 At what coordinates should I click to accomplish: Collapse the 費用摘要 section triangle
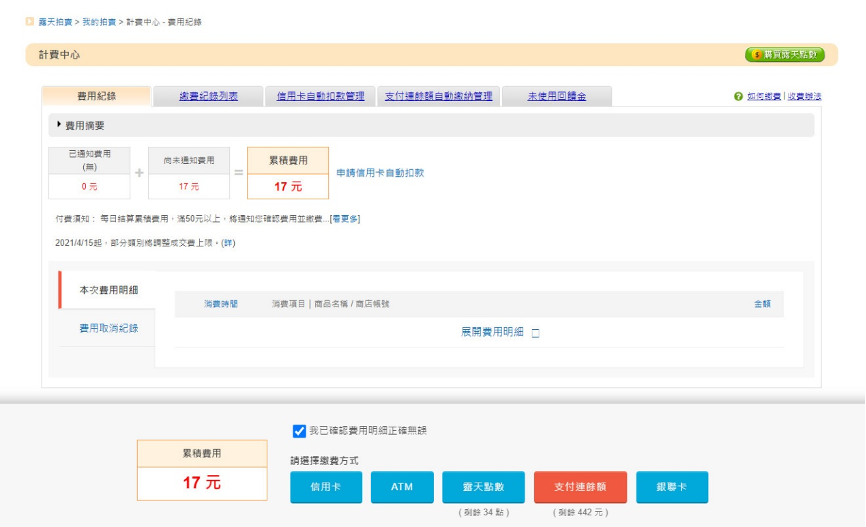pos(59,125)
